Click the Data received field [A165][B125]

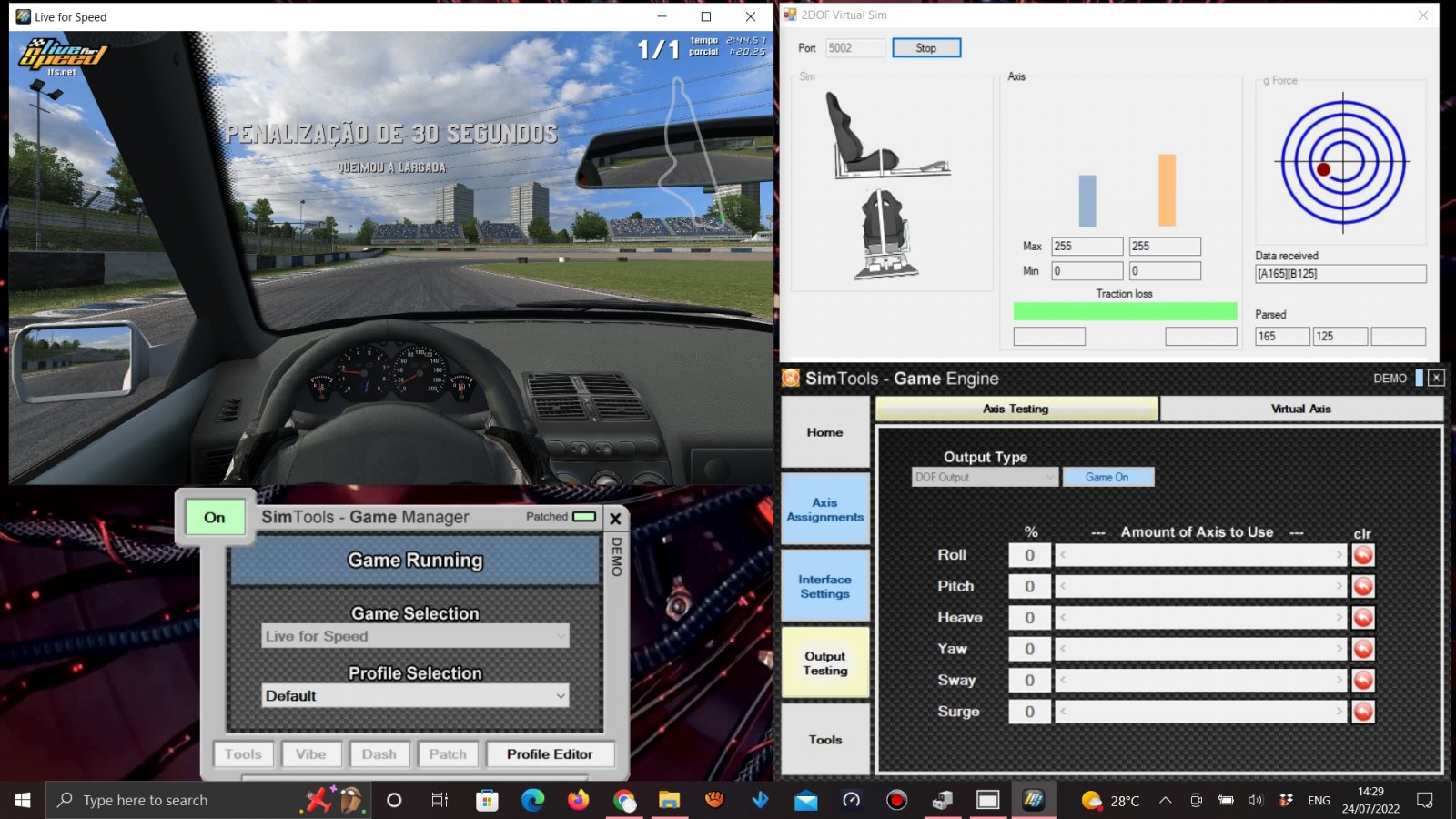(x=1340, y=274)
